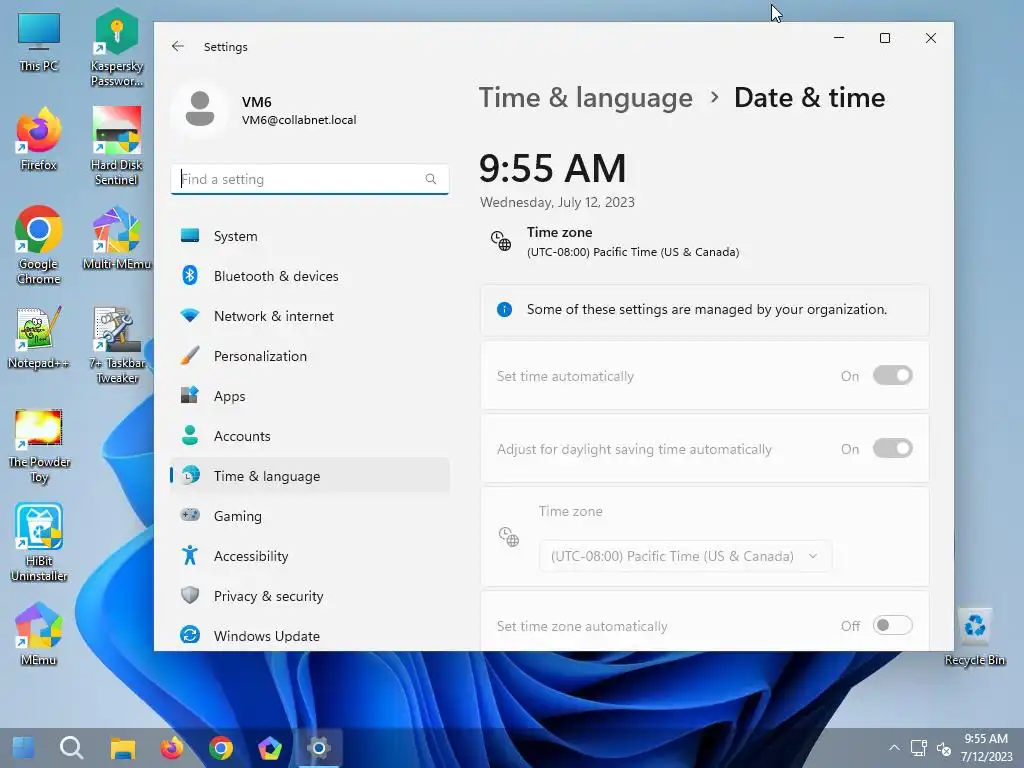Open taskbar Search
The width and height of the screenshot is (1024, 768).
pos(71,748)
